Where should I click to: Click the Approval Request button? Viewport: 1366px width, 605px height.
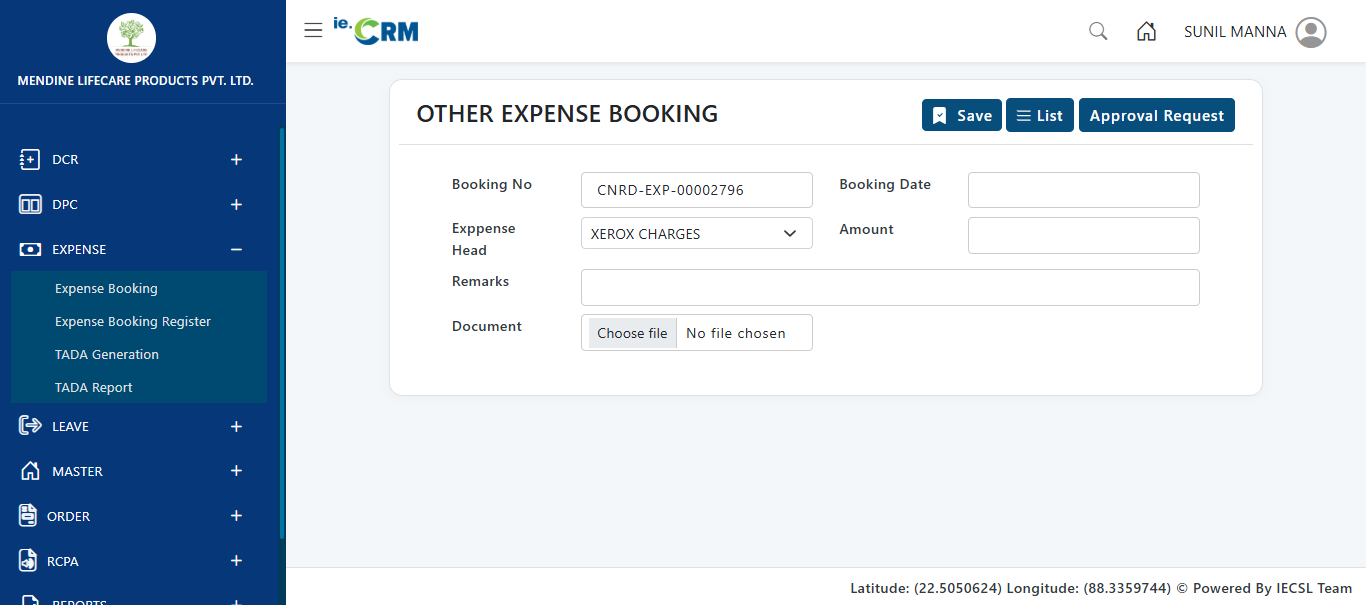(x=1156, y=115)
